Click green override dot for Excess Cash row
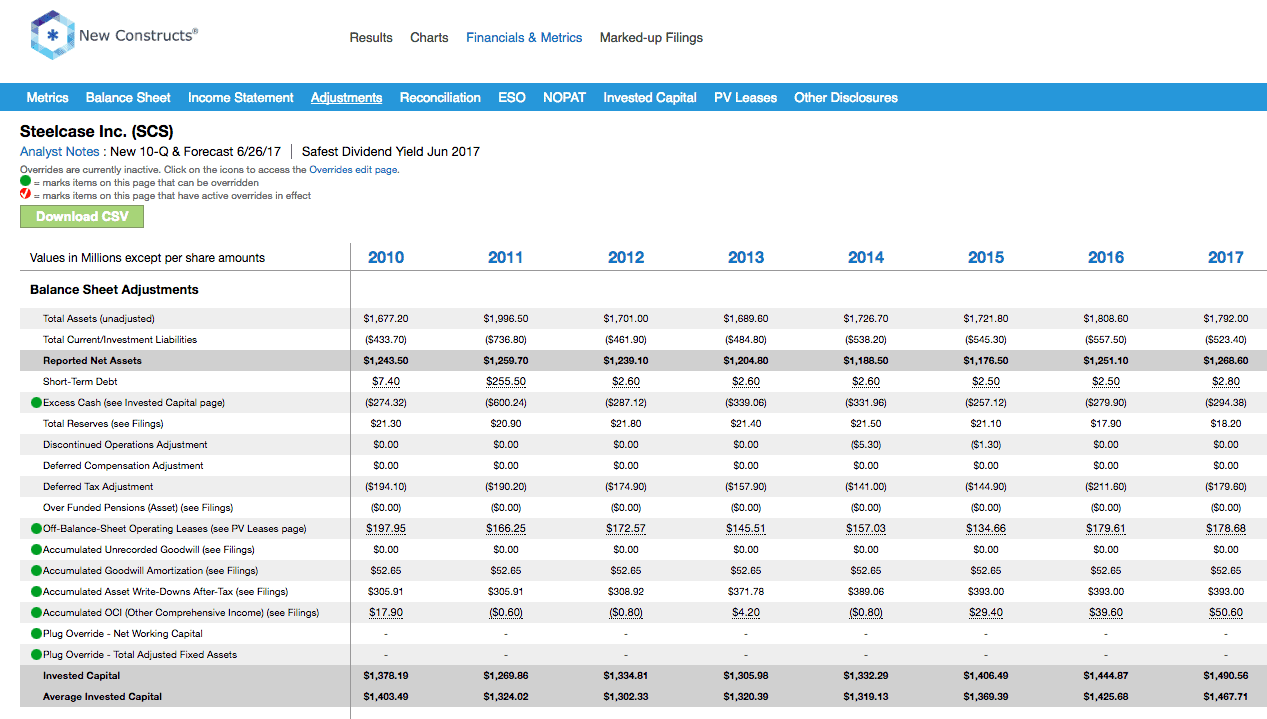Viewport: 1267px width, 719px height. 36,403
